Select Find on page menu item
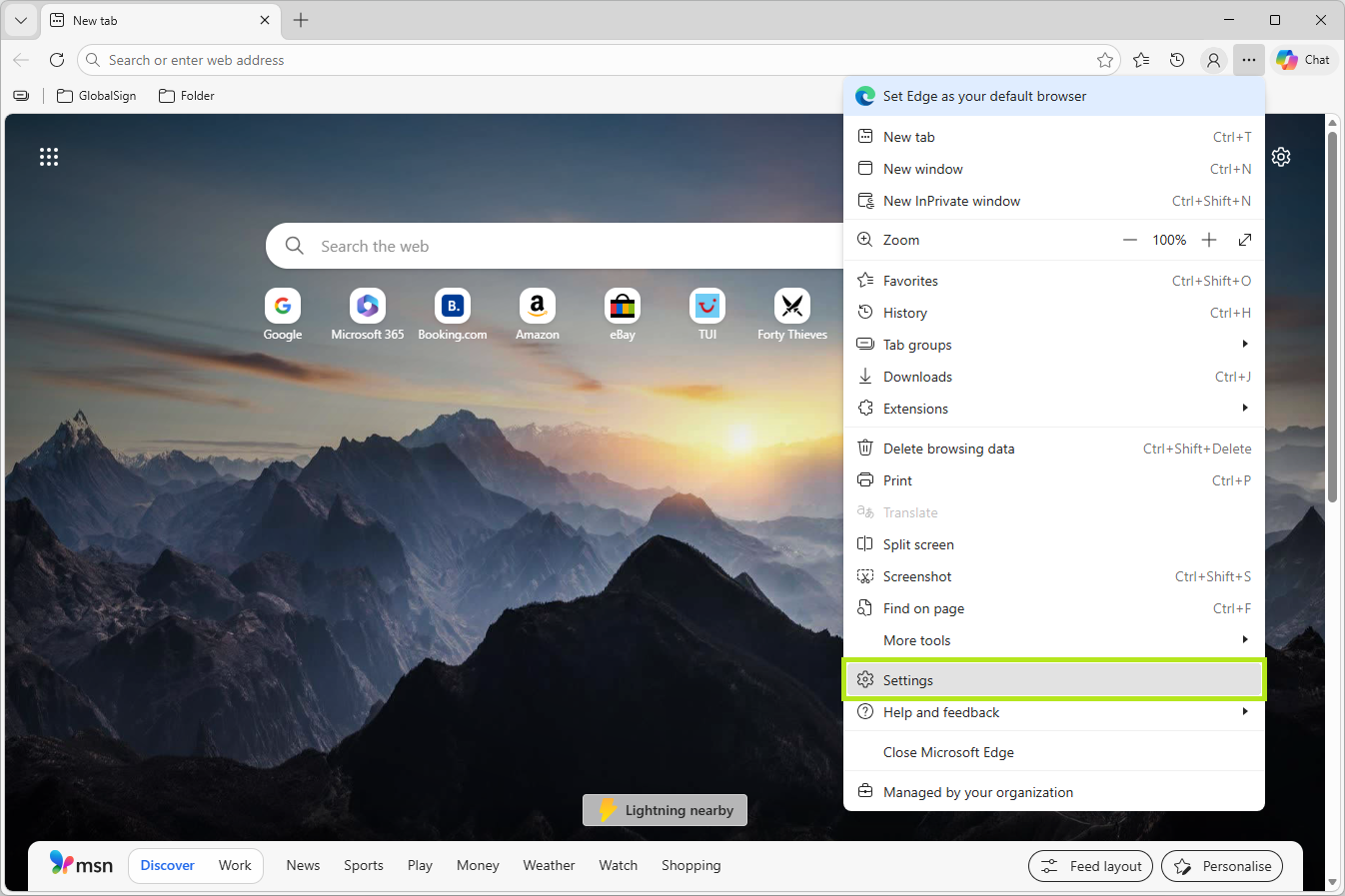 point(1054,608)
